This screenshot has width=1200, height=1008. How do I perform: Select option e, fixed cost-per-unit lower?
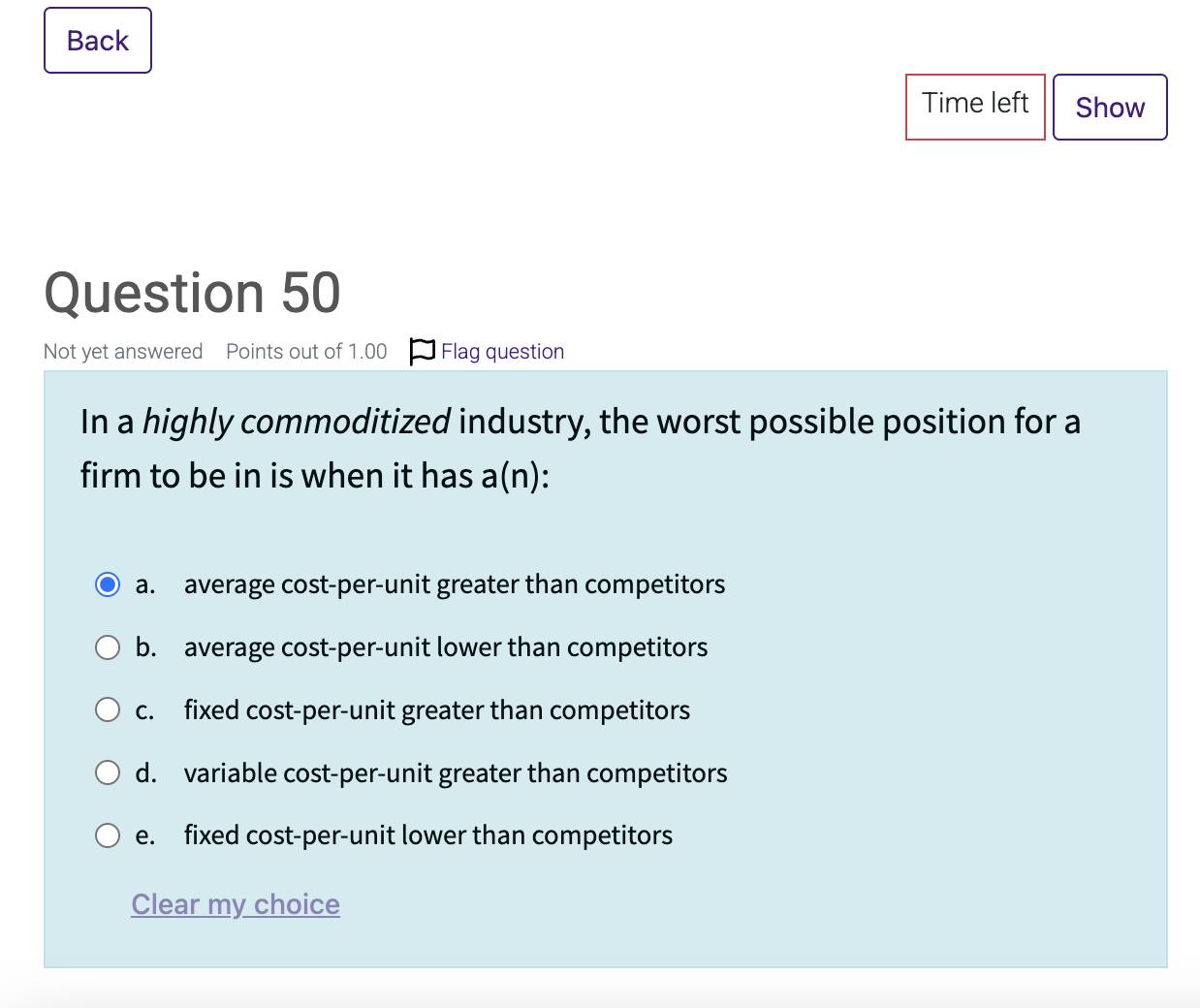(x=108, y=835)
